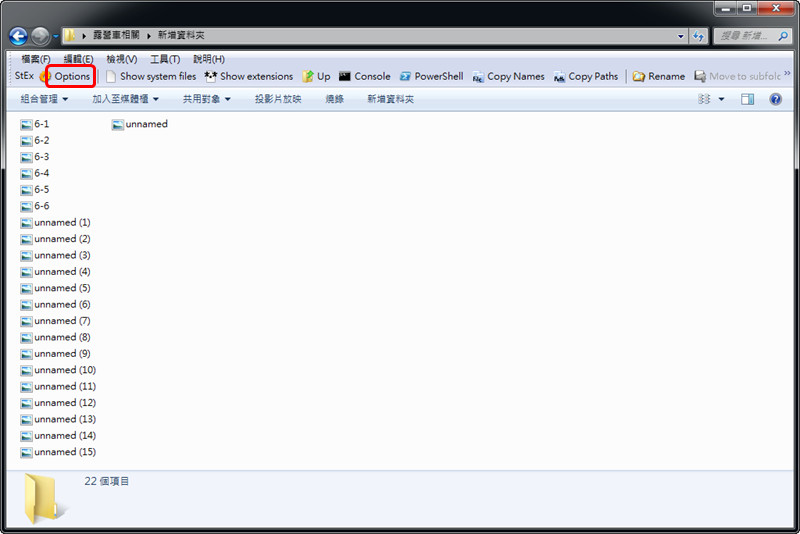Click the blue Help icon
This screenshot has height=534, width=800.
pos(776,99)
